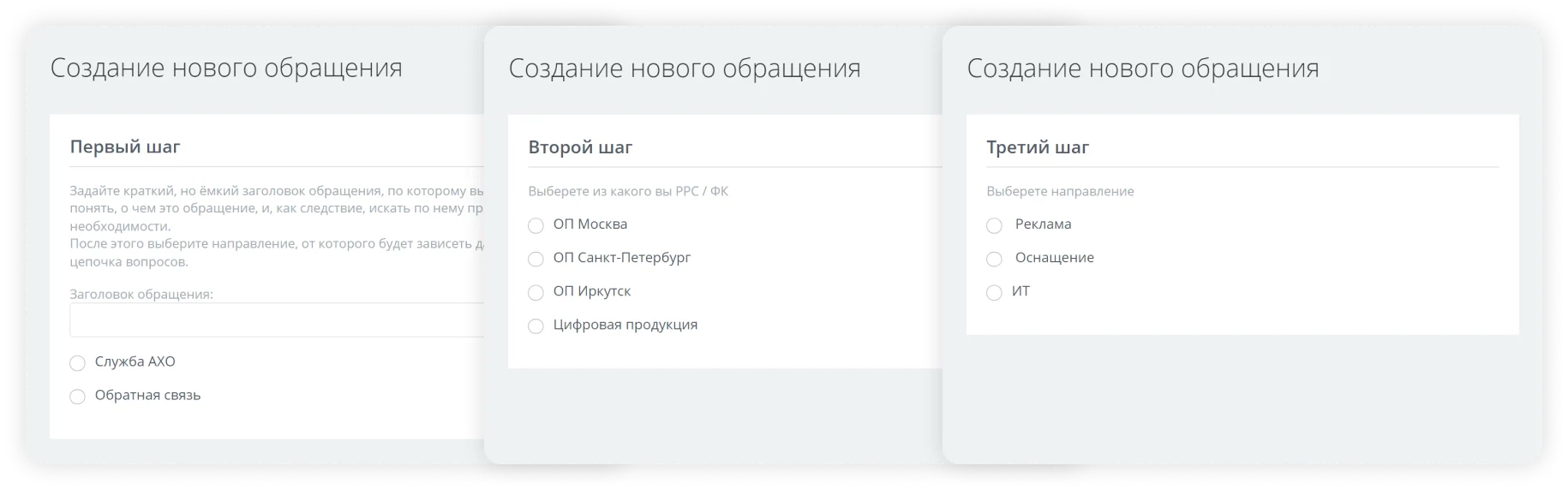Choose Оснащение radio option
1568x490 pixels.
point(994,259)
